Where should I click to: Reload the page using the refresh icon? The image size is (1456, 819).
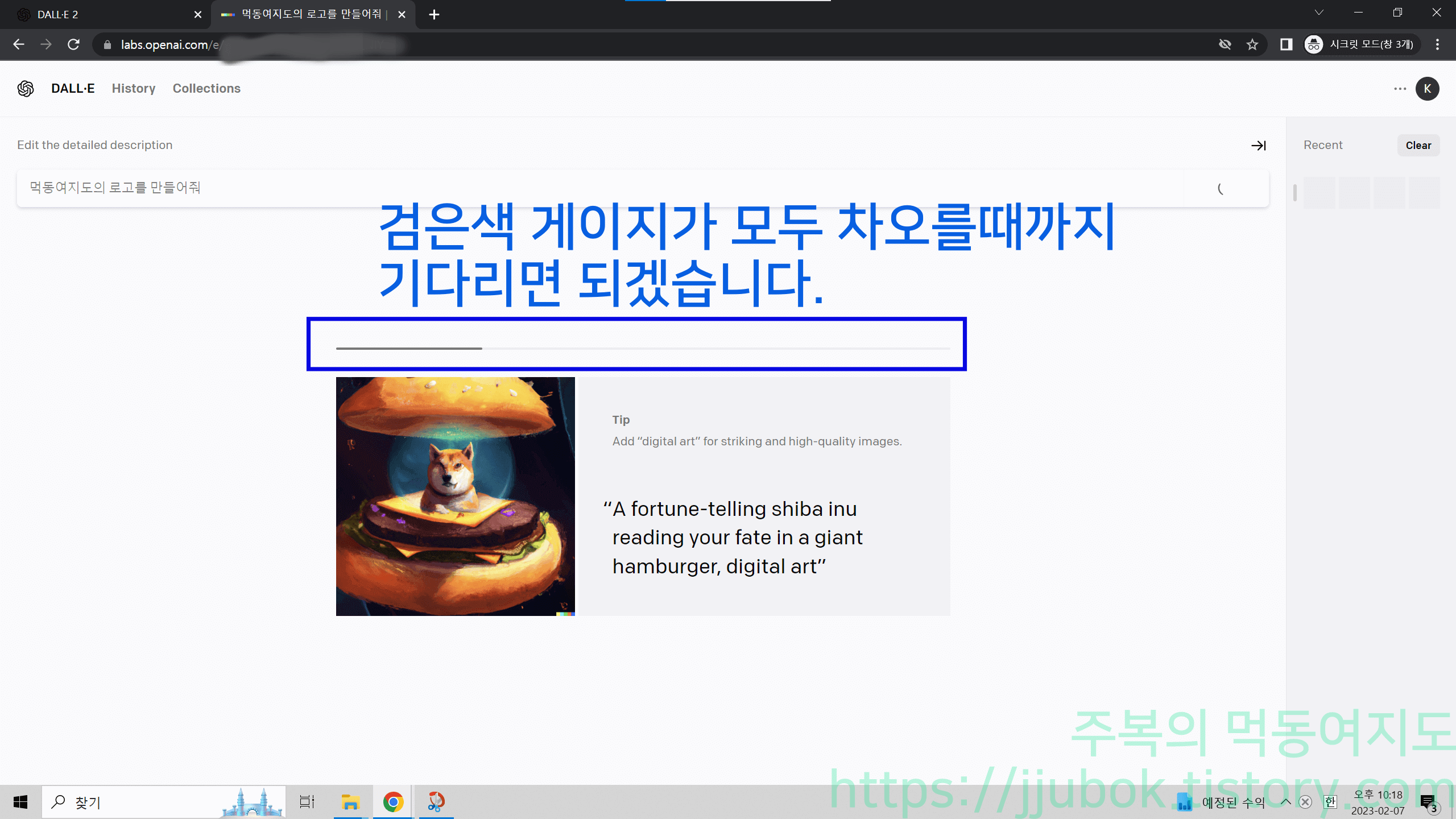[x=73, y=44]
